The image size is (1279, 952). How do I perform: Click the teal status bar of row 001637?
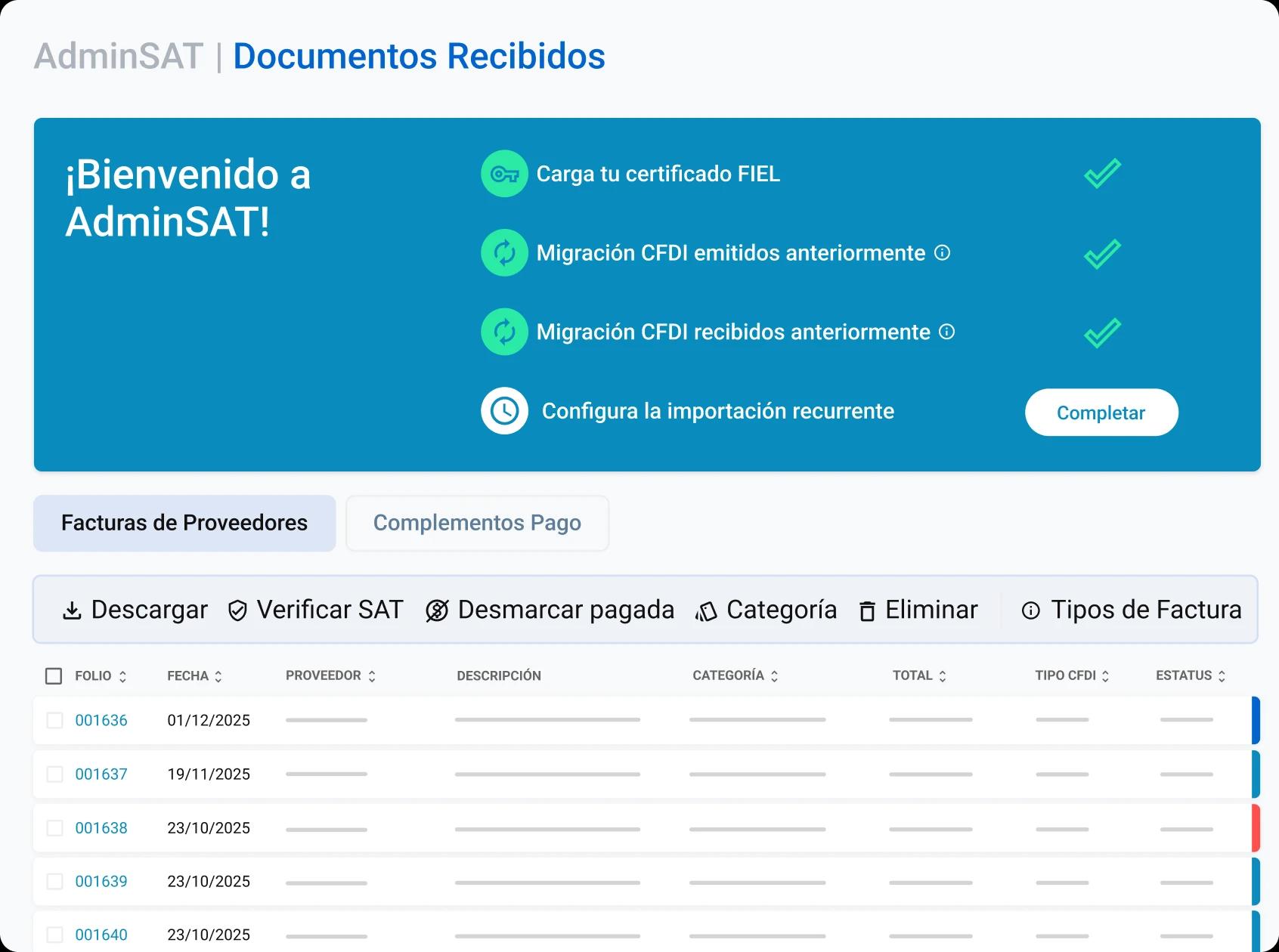point(1256,774)
